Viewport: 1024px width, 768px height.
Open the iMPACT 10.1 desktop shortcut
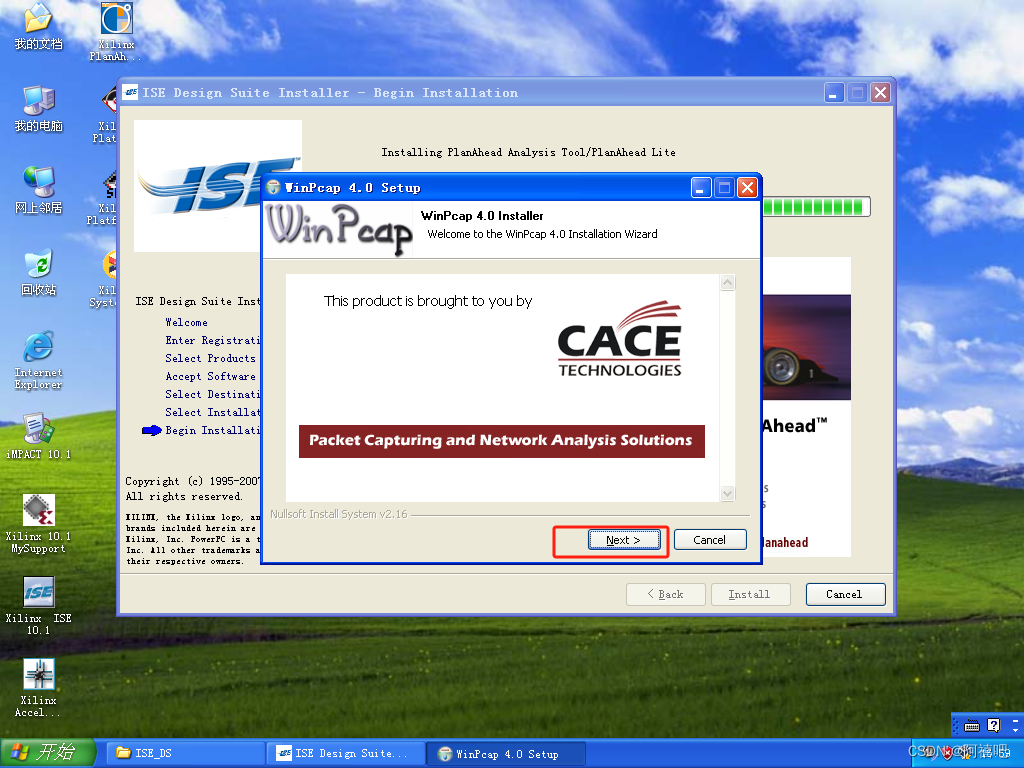coord(39,436)
